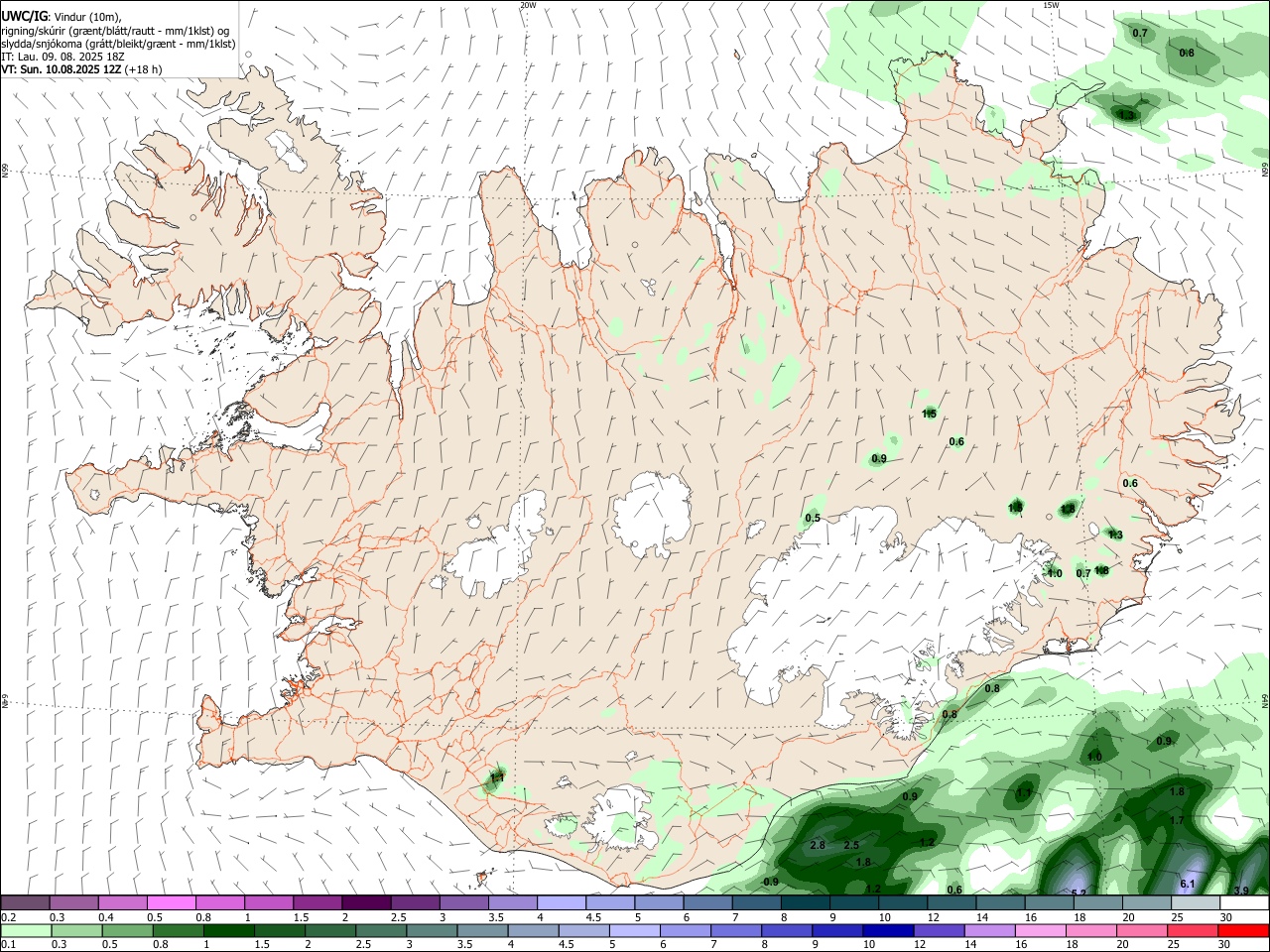Screen dimensions: 1270x952
Task: Click the '5.2' precipitation value on the map
Action: pyautogui.click(x=1079, y=892)
